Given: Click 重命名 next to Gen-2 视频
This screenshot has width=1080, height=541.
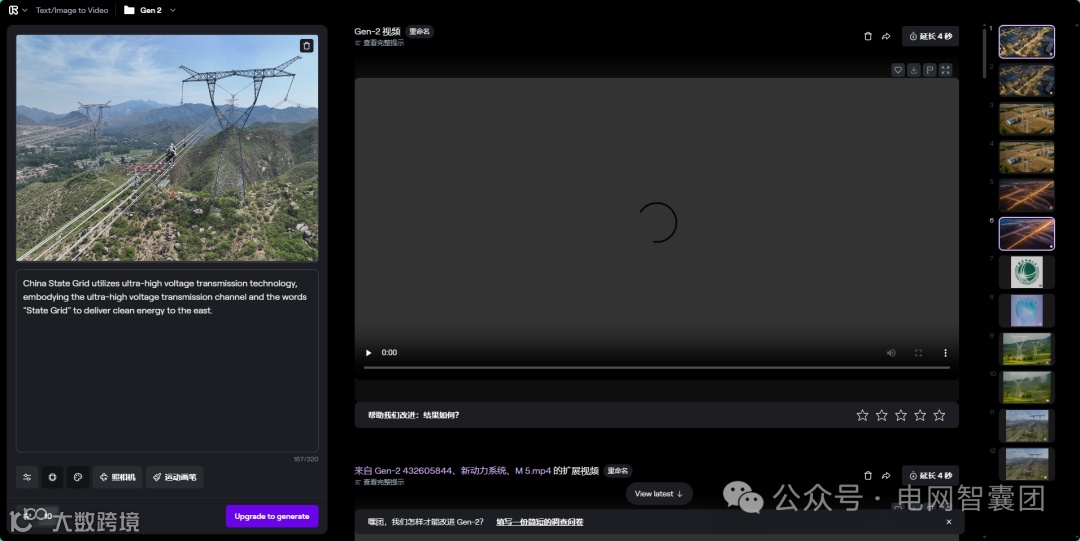Looking at the screenshot, I should click(x=419, y=32).
